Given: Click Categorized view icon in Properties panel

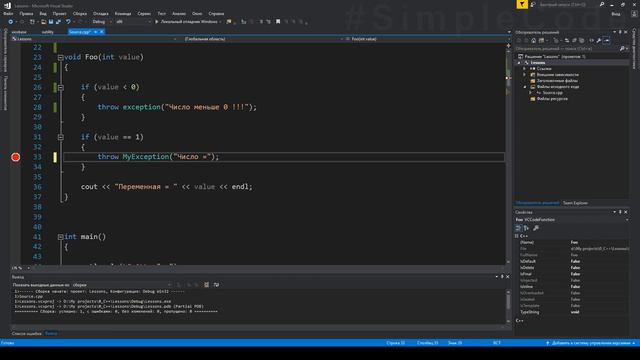Looking at the screenshot, I should pyautogui.click(x=518, y=228).
